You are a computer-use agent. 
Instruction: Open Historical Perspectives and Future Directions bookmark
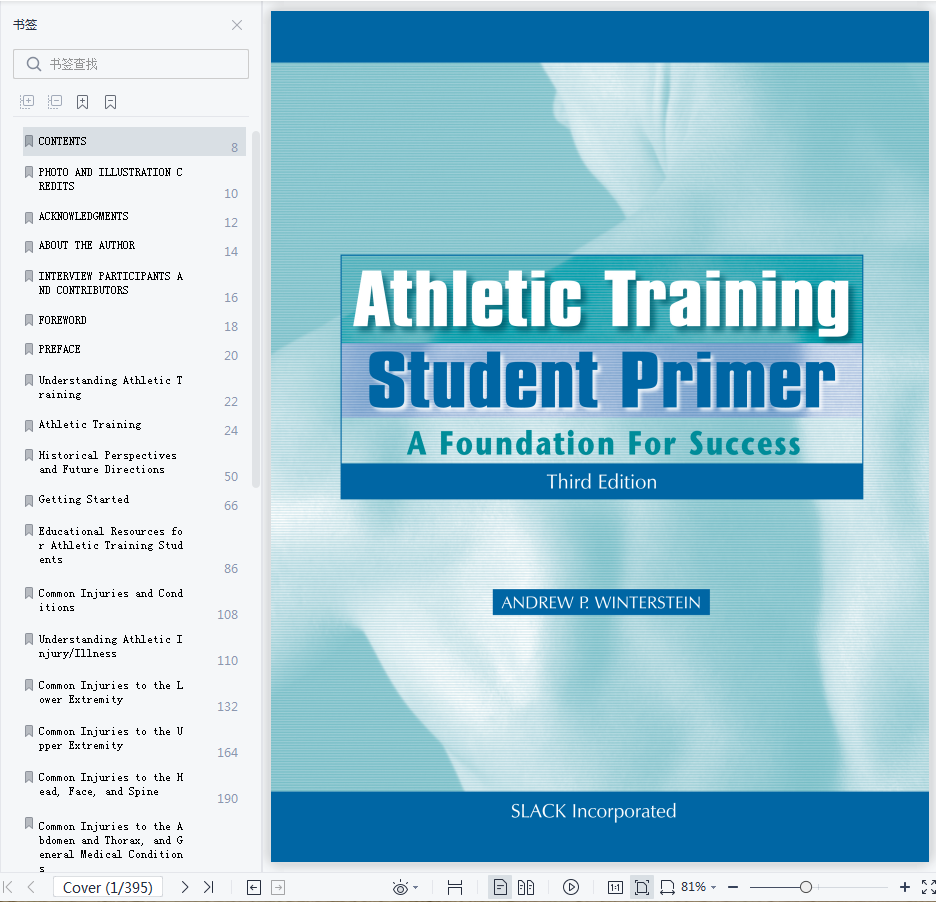click(134, 463)
